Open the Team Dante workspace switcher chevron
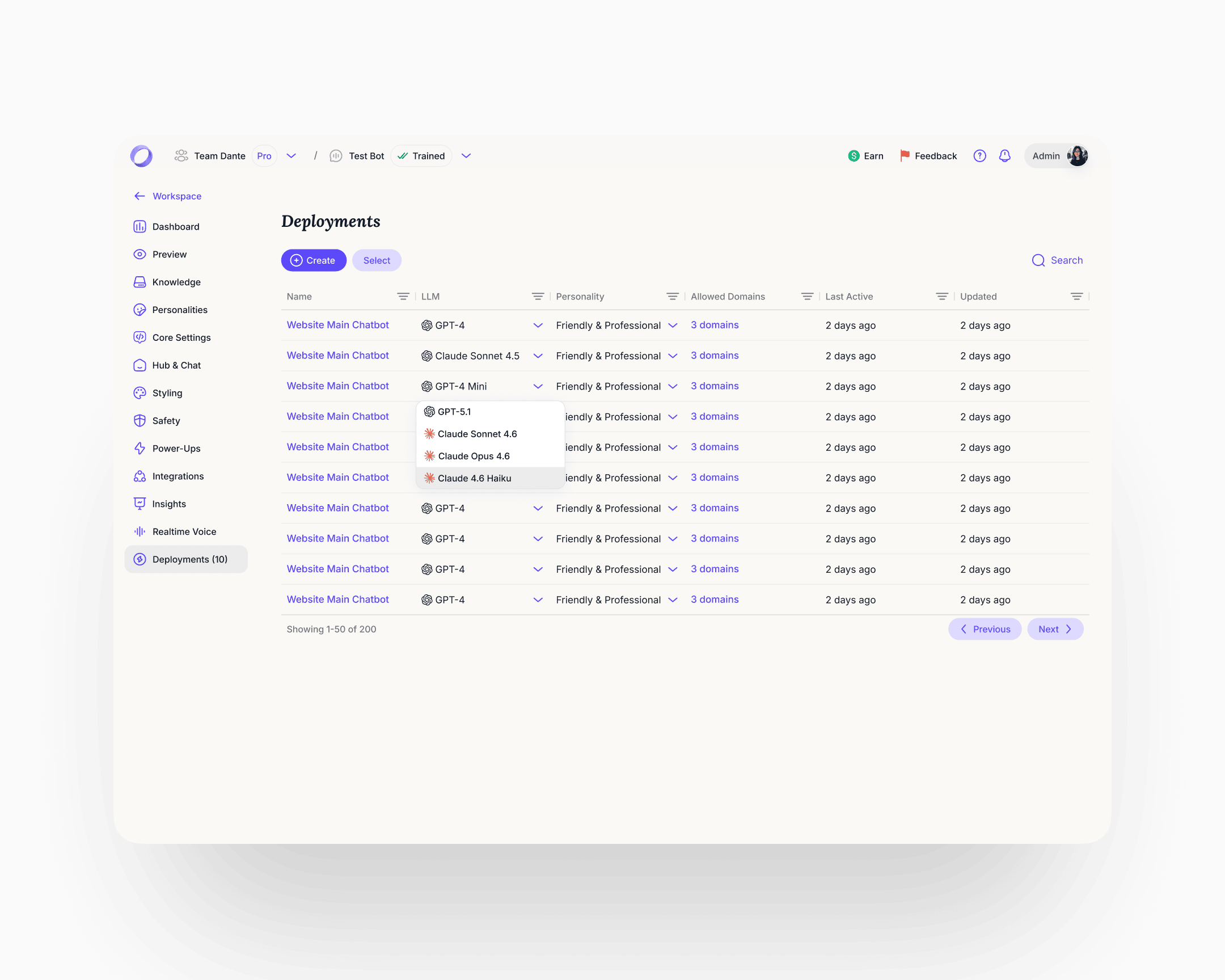This screenshot has height=980, width=1225. (x=291, y=155)
